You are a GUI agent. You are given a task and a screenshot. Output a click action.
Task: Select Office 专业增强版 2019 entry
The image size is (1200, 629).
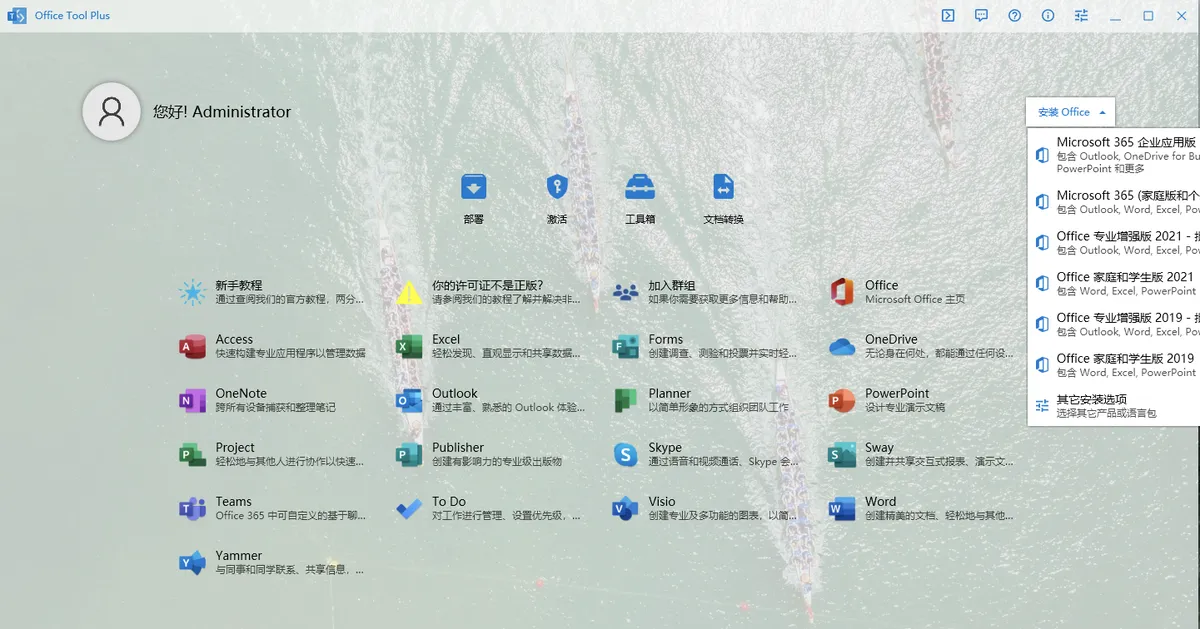pyautogui.click(x=1108, y=326)
